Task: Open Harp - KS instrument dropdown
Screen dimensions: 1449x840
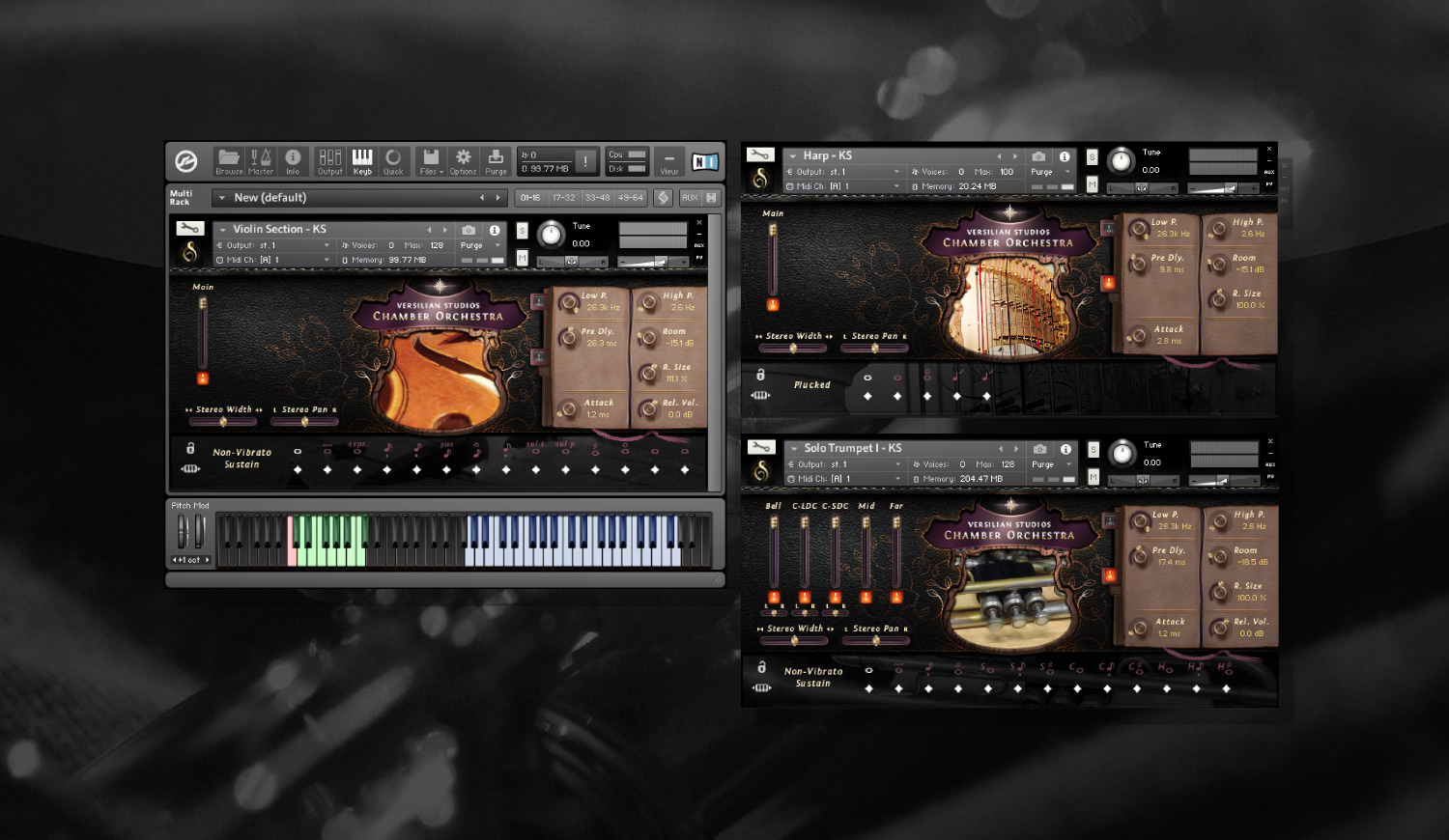Action: tap(793, 156)
